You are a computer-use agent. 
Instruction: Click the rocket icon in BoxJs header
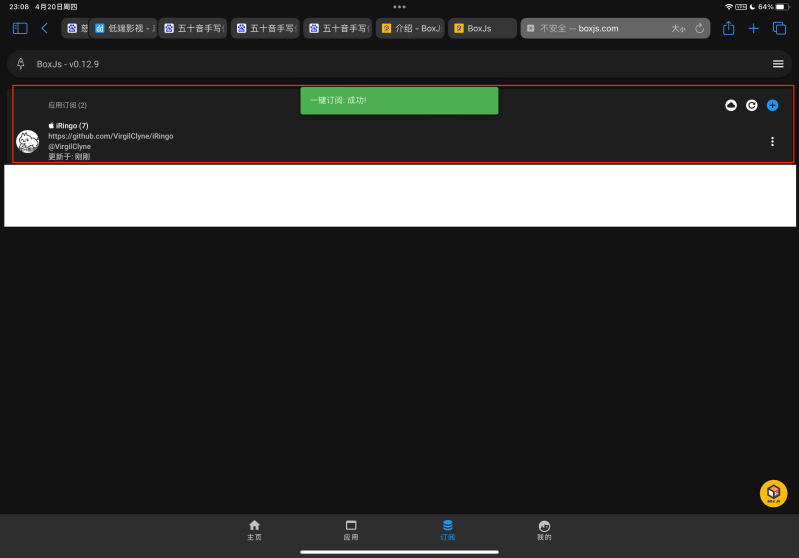(x=20, y=64)
